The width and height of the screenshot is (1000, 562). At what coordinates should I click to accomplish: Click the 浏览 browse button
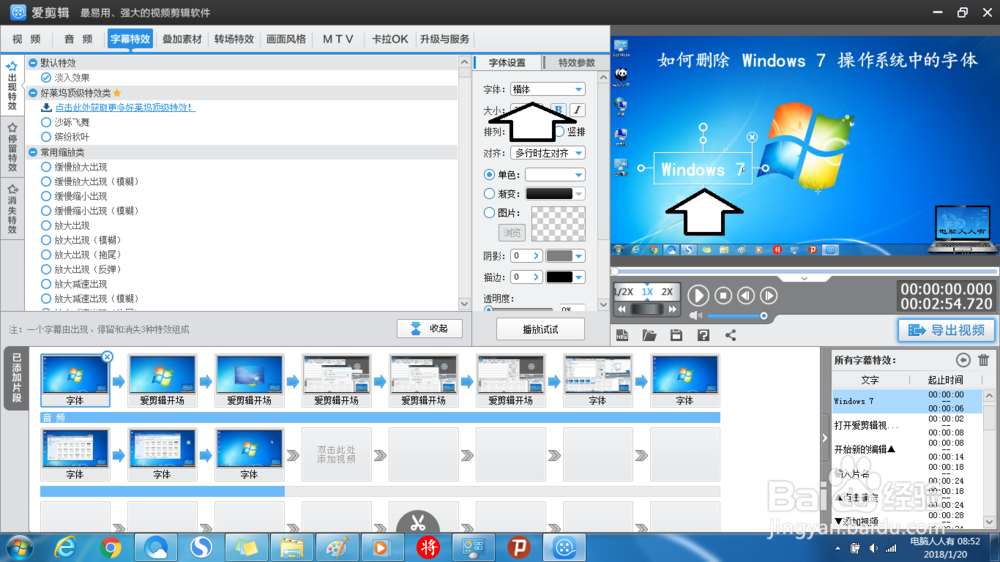511,233
